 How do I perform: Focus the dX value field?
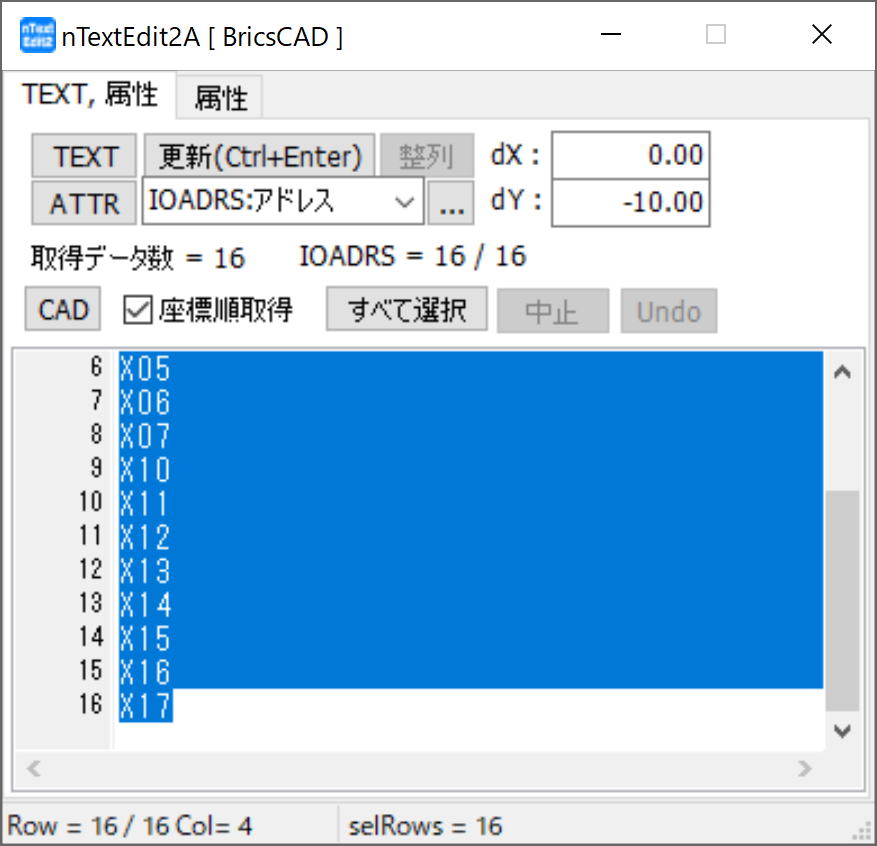click(x=630, y=155)
